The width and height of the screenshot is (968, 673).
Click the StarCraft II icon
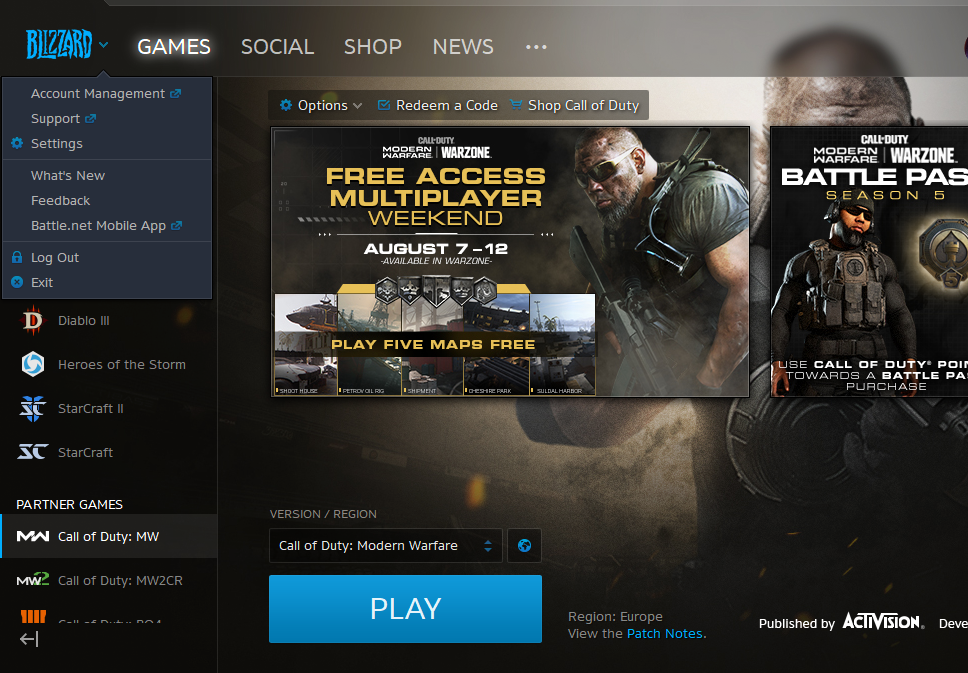33,408
